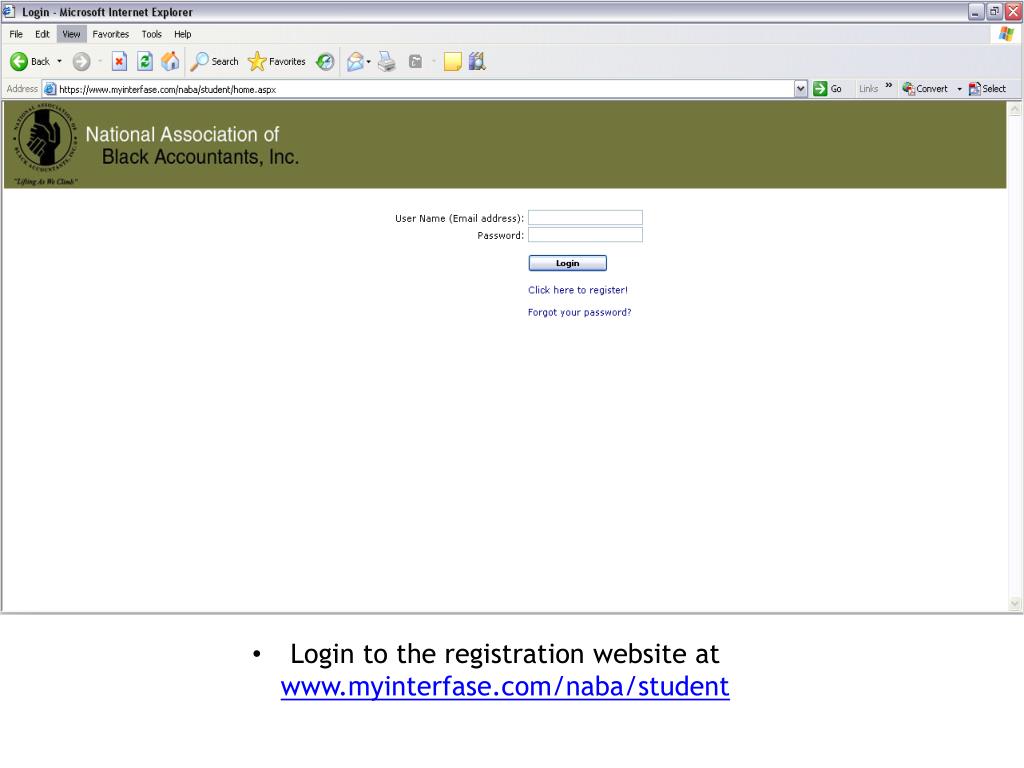Screen dimensions: 1024x768
Task: Go to Home page icon
Action: [170, 61]
